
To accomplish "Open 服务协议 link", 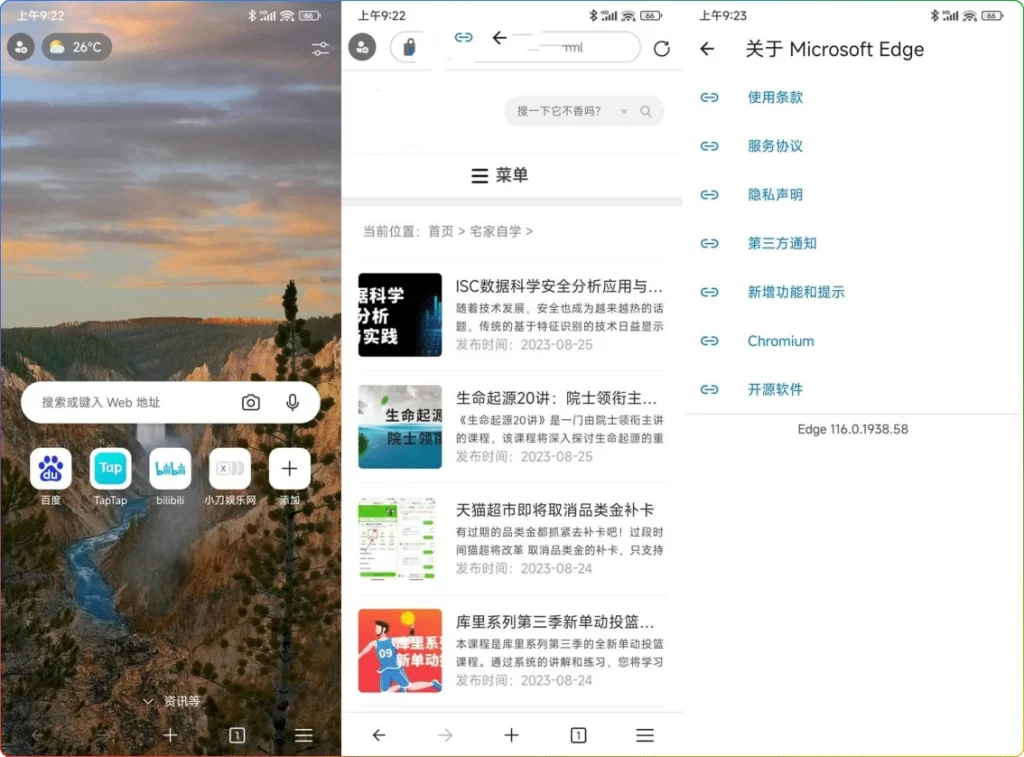I will click(x=775, y=146).
